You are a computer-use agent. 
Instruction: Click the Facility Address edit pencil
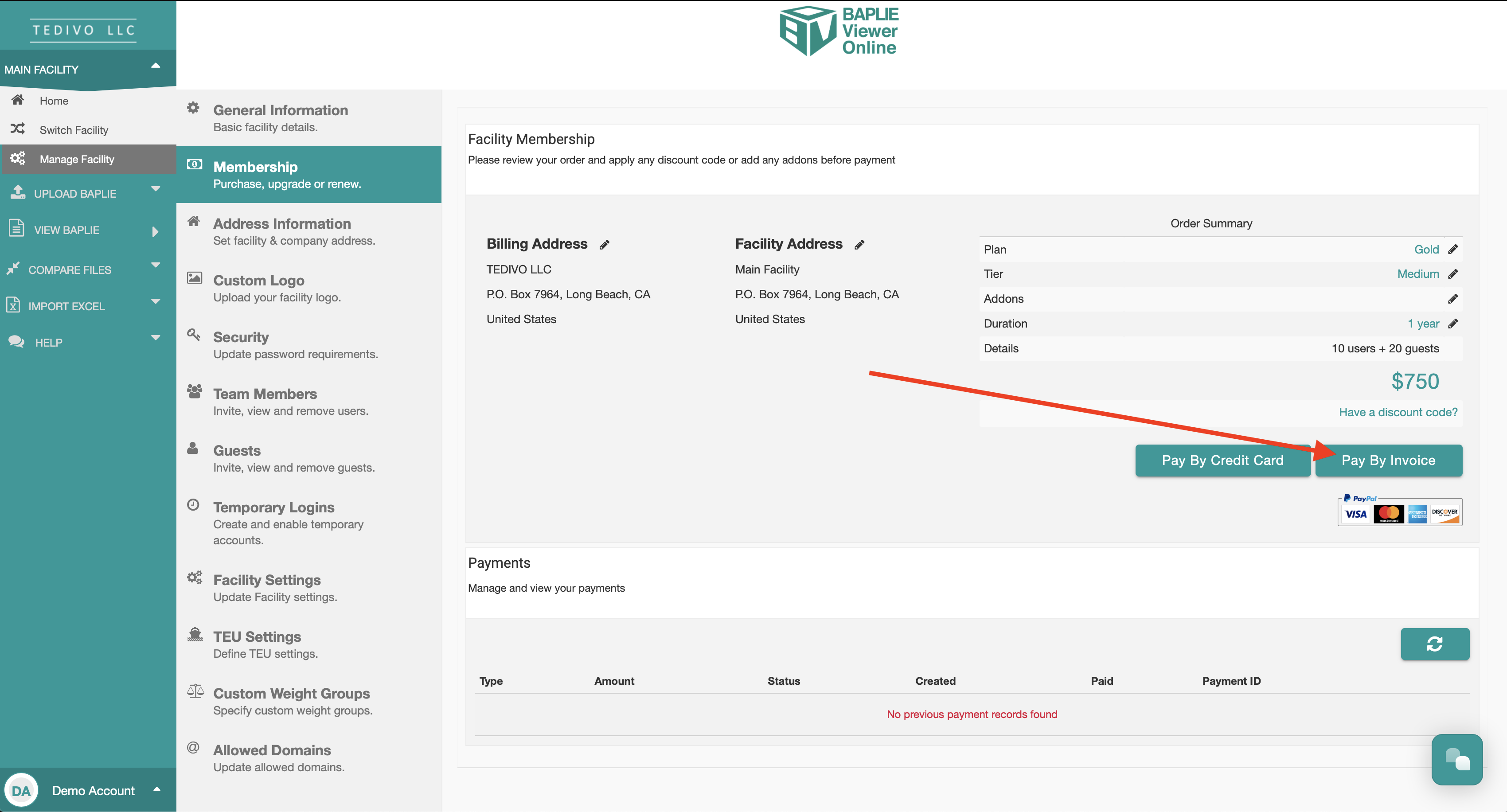(x=859, y=245)
